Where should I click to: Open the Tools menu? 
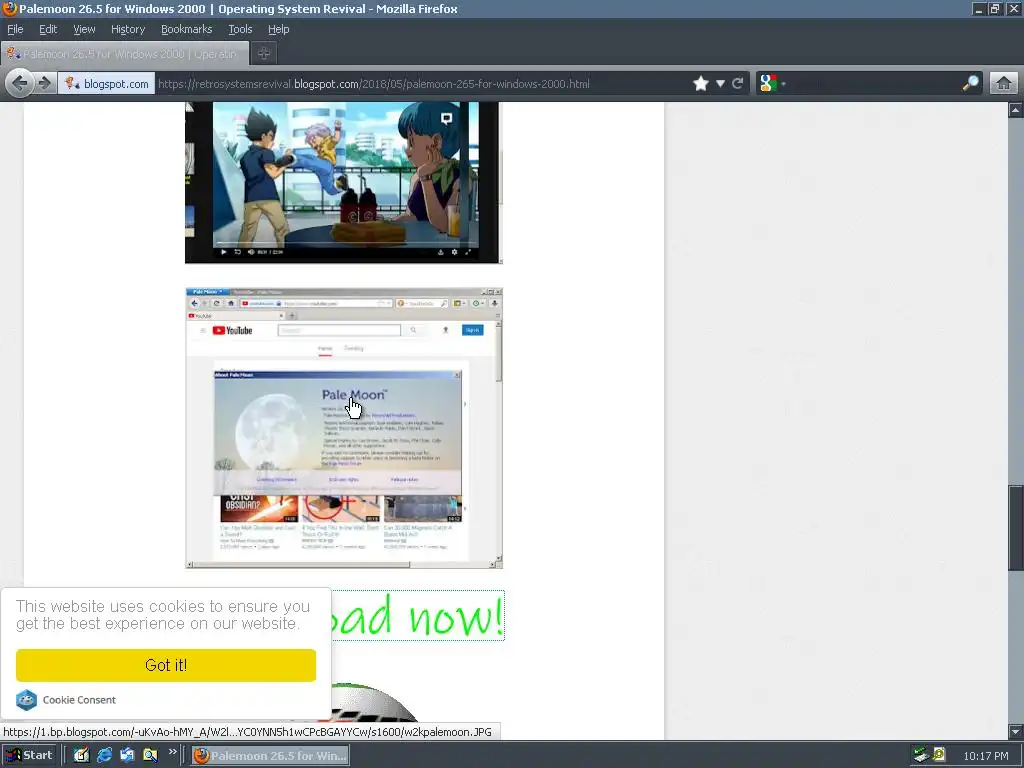[240, 29]
